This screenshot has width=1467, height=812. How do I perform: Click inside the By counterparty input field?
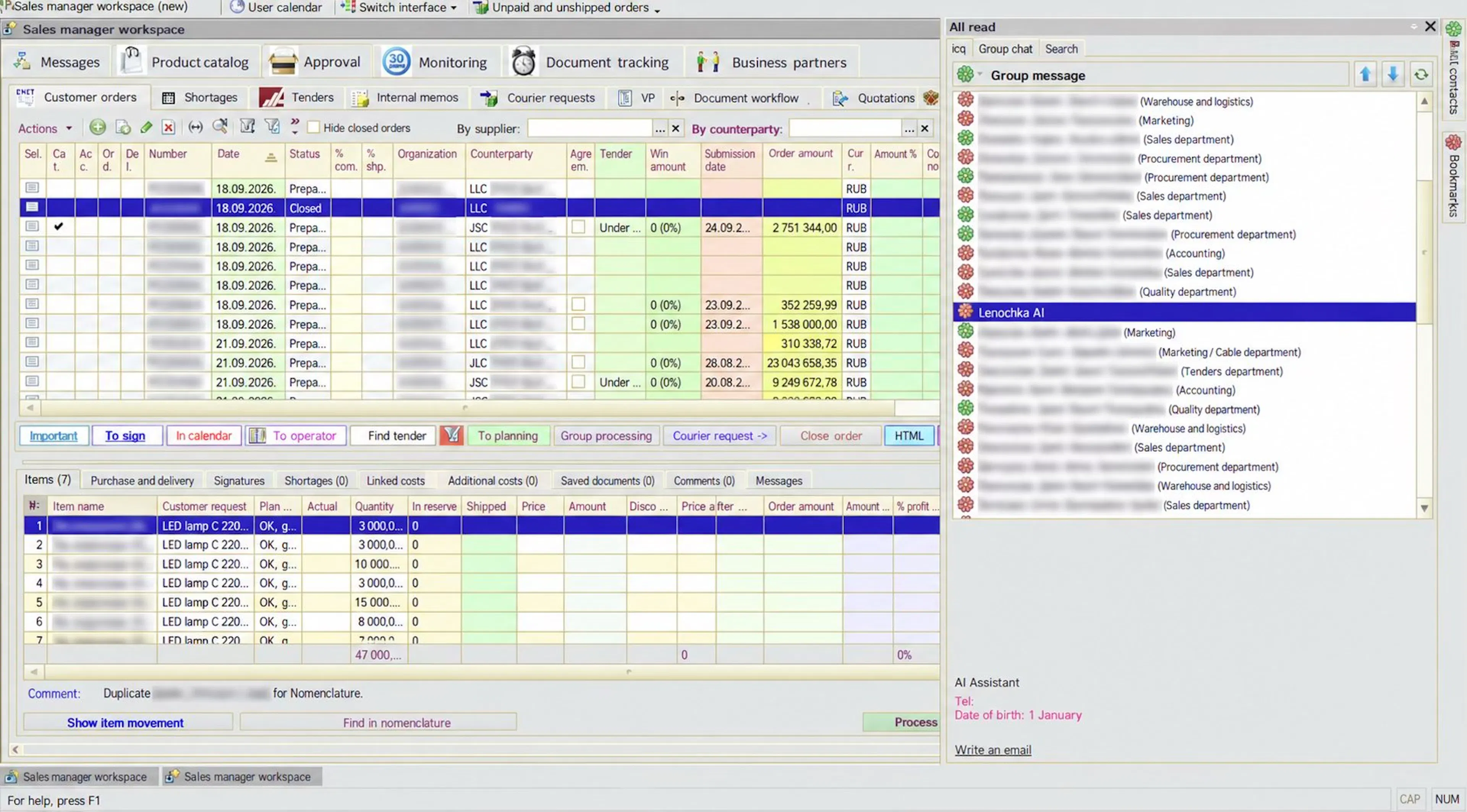[845, 128]
